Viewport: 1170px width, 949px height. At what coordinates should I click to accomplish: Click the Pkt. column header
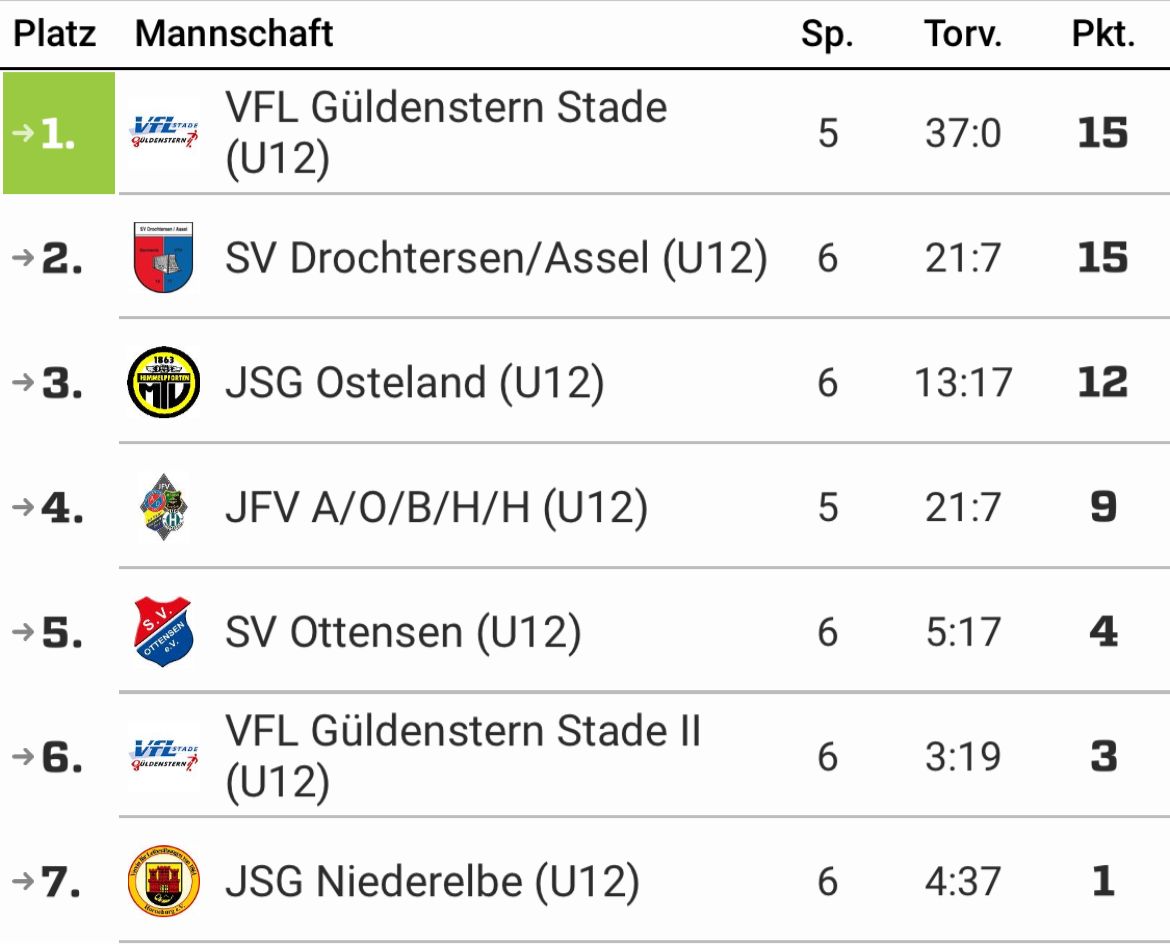[1103, 34]
